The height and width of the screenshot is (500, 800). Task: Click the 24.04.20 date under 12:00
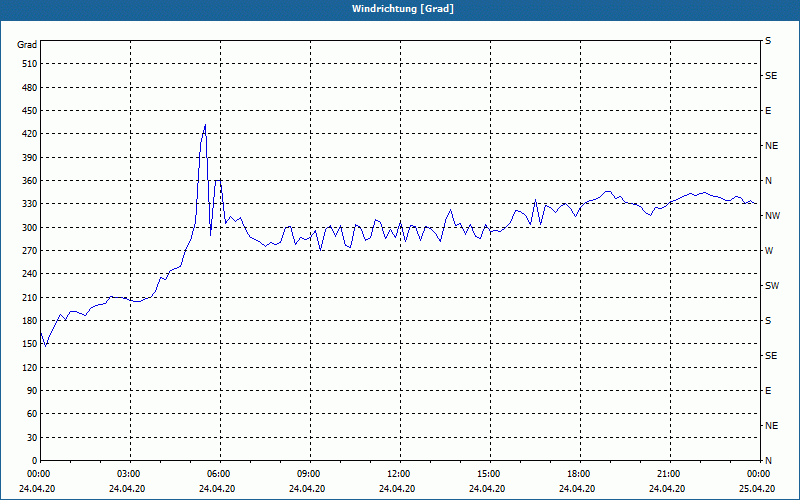click(x=397, y=489)
